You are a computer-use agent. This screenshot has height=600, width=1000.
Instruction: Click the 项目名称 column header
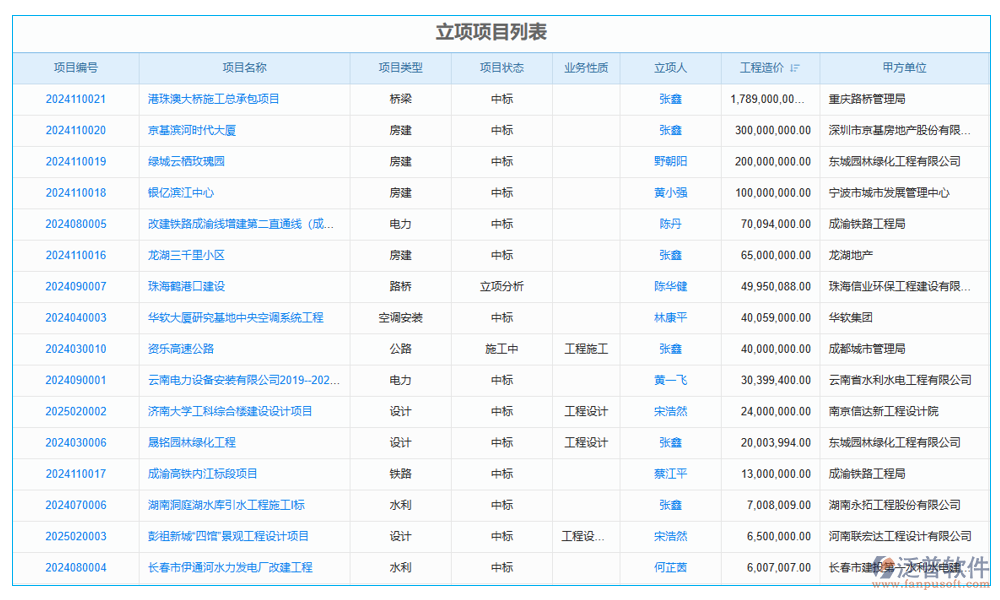point(243,68)
